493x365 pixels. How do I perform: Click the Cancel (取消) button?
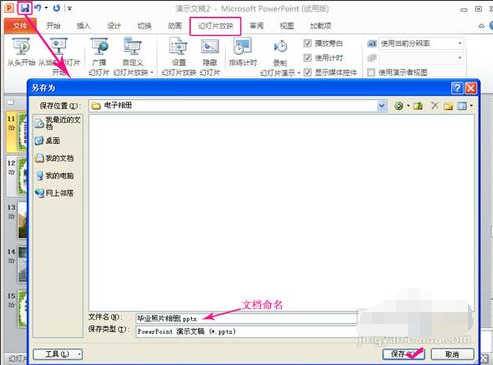click(x=452, y=354)
